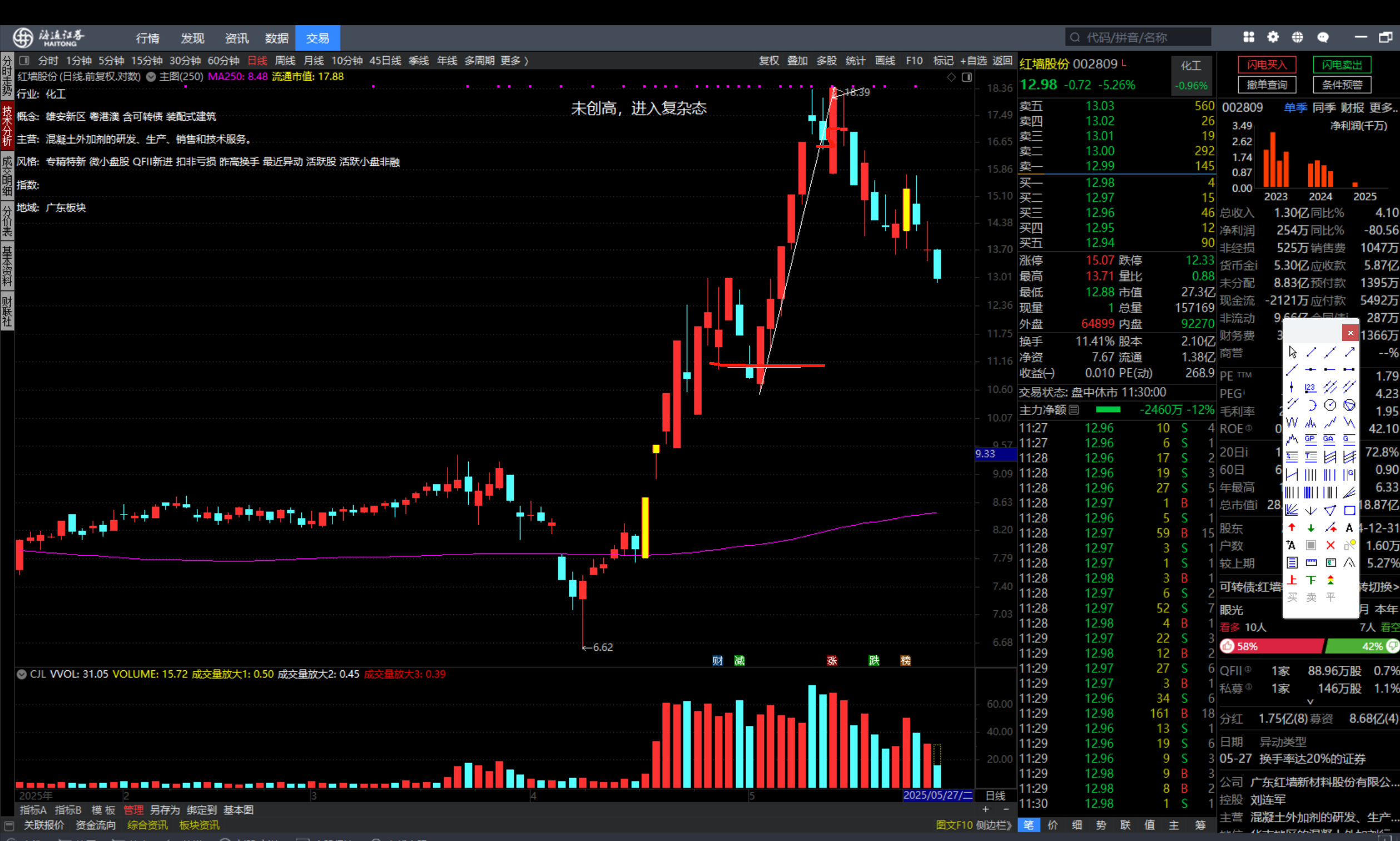Select the Gann fan tool
The image size is (1400, 841).
(x=1292, y=510)
